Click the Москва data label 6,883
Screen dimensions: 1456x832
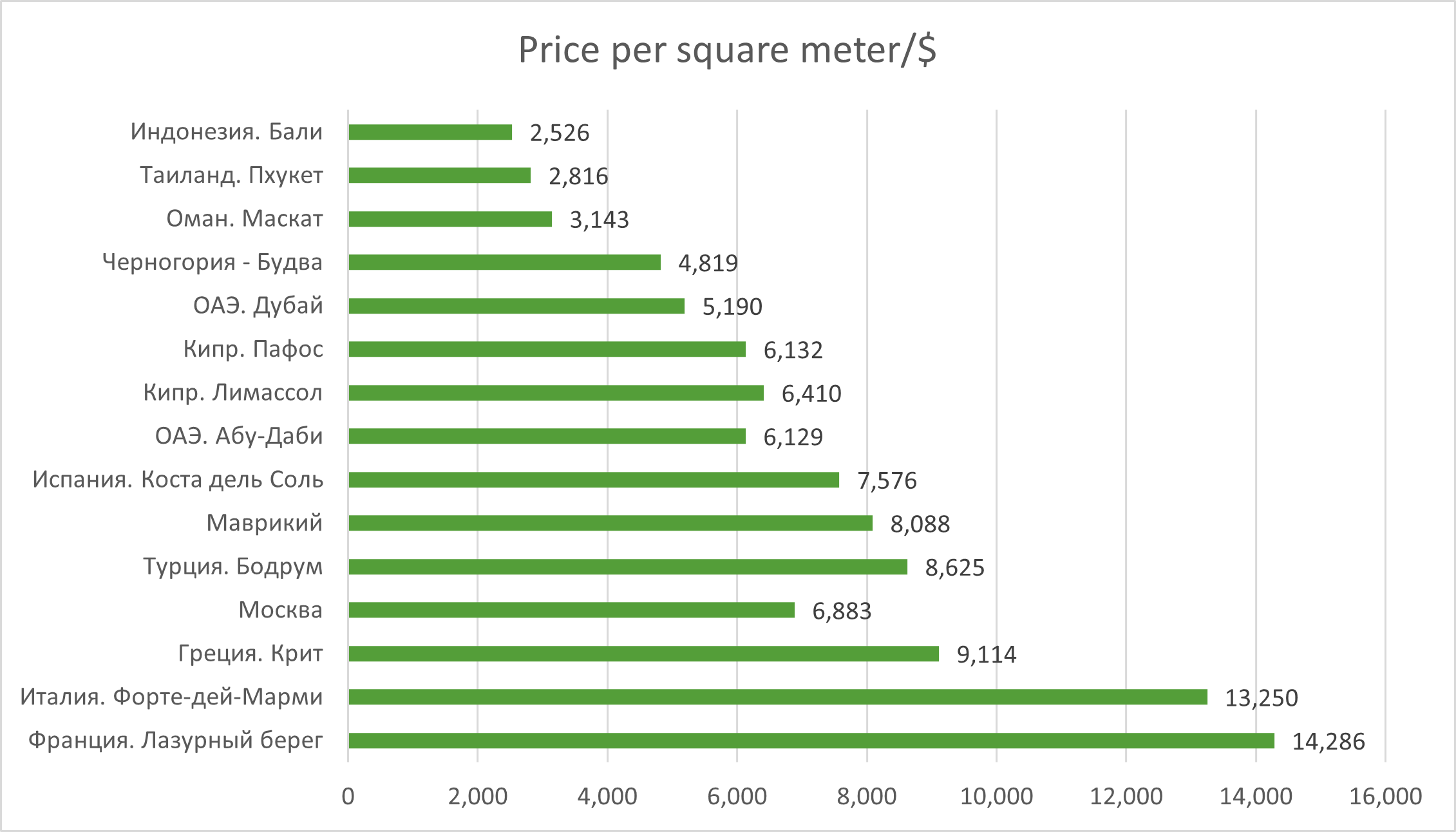tap(842, 611)
